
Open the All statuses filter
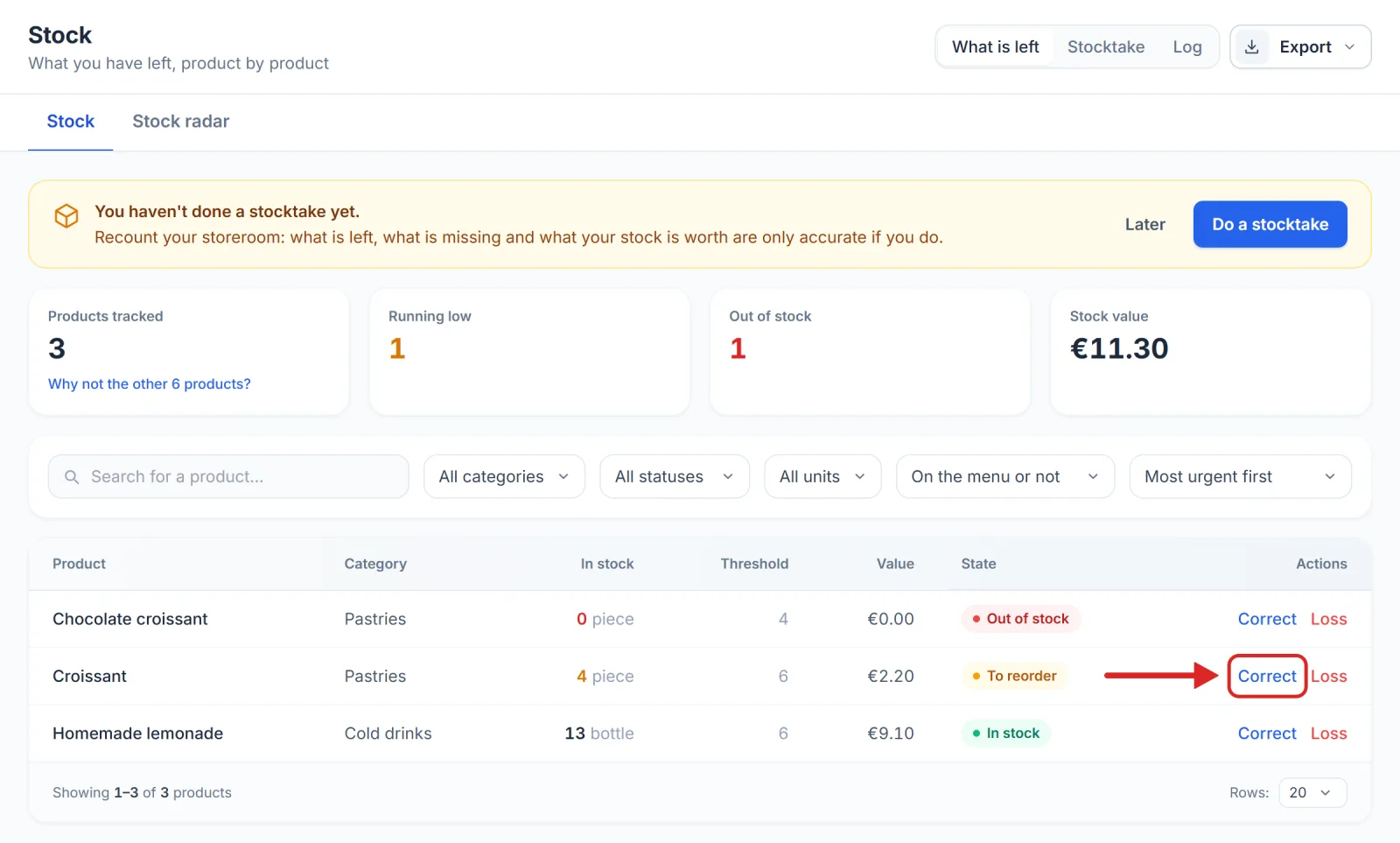tap(675, 476)
